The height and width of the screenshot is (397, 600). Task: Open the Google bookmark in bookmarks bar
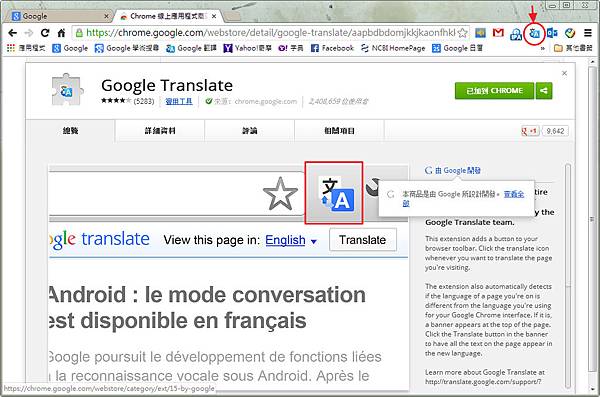point(70,48)
